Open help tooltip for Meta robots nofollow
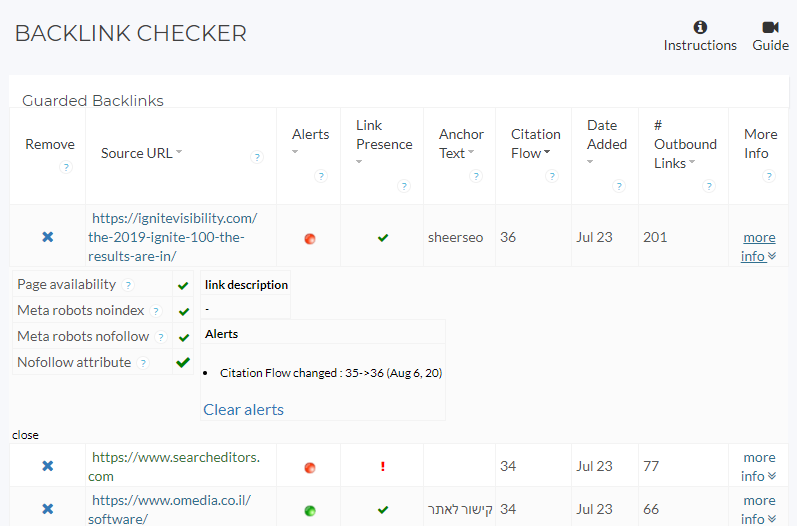 pos(161,337)
